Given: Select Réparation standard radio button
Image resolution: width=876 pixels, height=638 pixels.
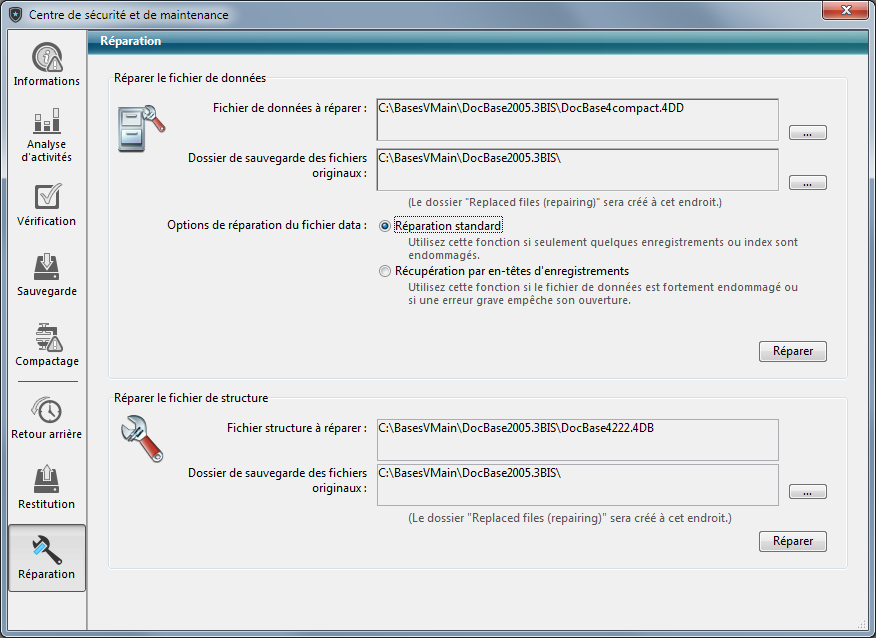Looking at the screenshot, I should [384, 226].
